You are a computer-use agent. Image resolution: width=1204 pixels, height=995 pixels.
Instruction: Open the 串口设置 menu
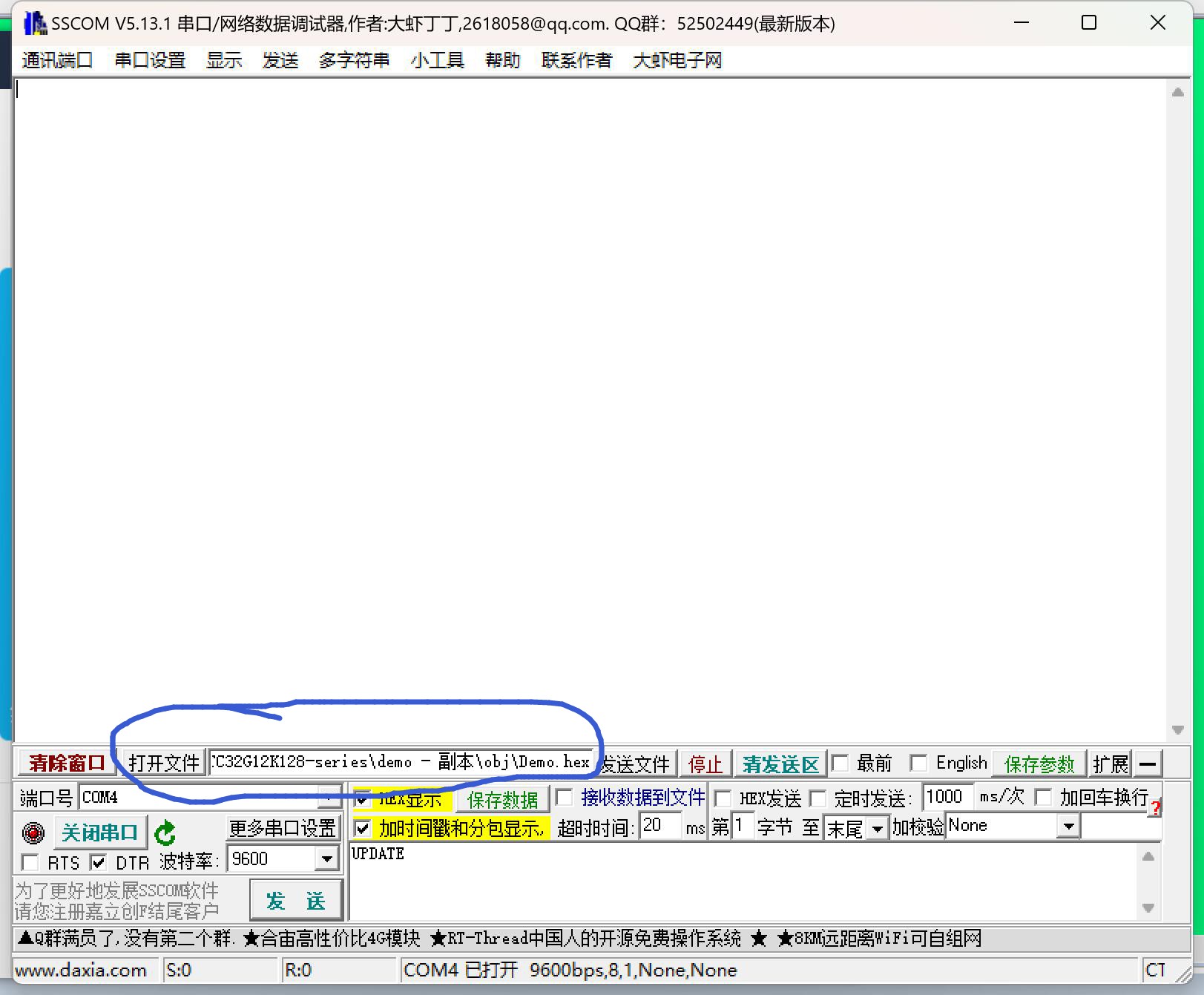[150, 60]
